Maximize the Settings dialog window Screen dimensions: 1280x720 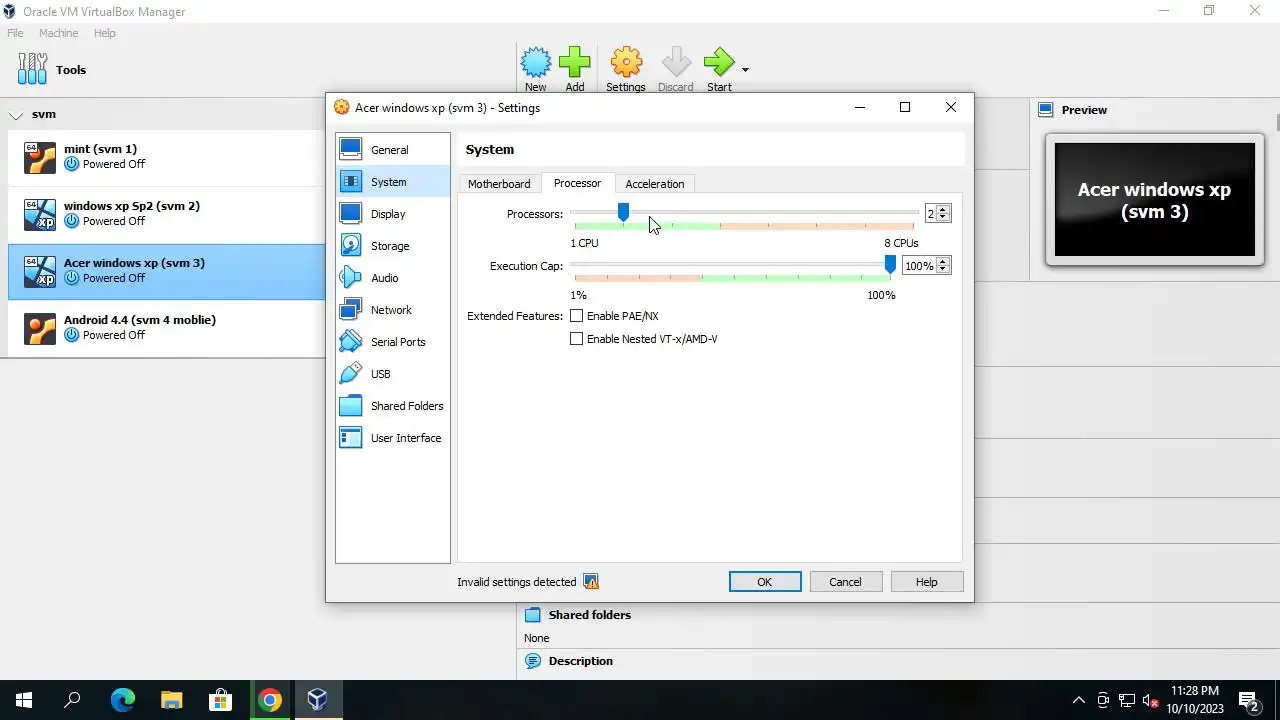pyautogui.click(x=905, y=107)
